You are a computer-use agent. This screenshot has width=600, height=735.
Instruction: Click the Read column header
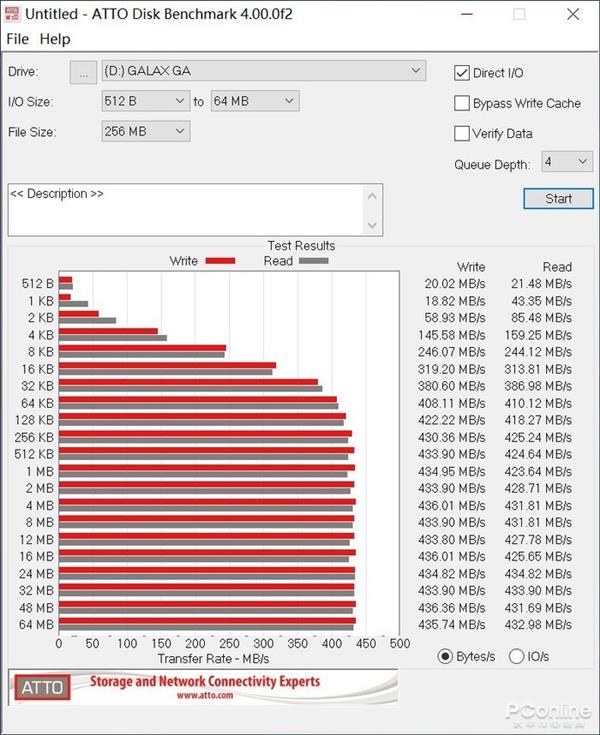[557, 267]
